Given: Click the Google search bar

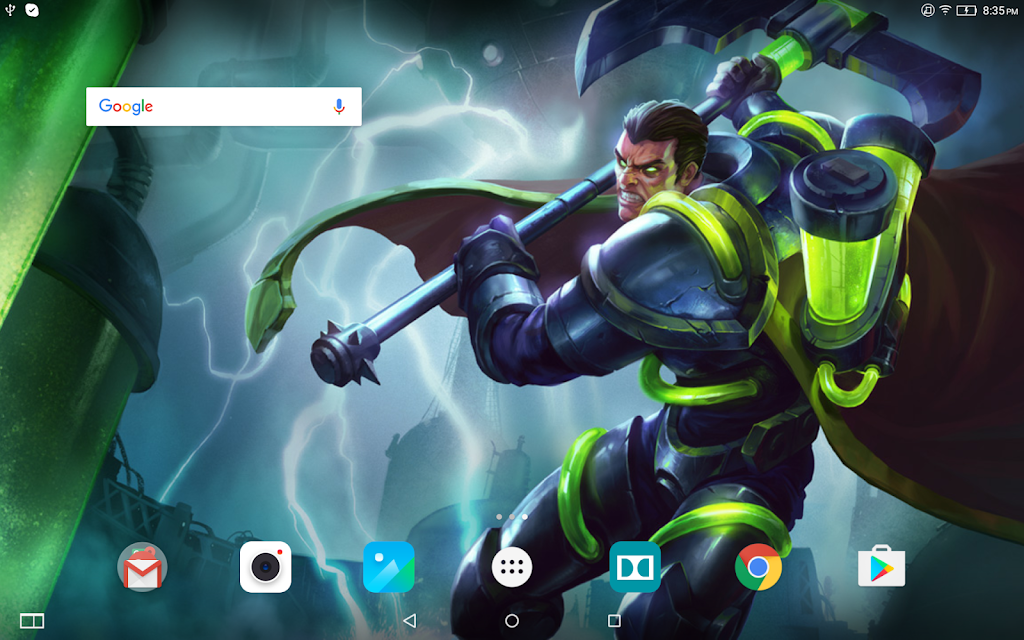Looking at the screenshot, I should (x=224, y=106).
